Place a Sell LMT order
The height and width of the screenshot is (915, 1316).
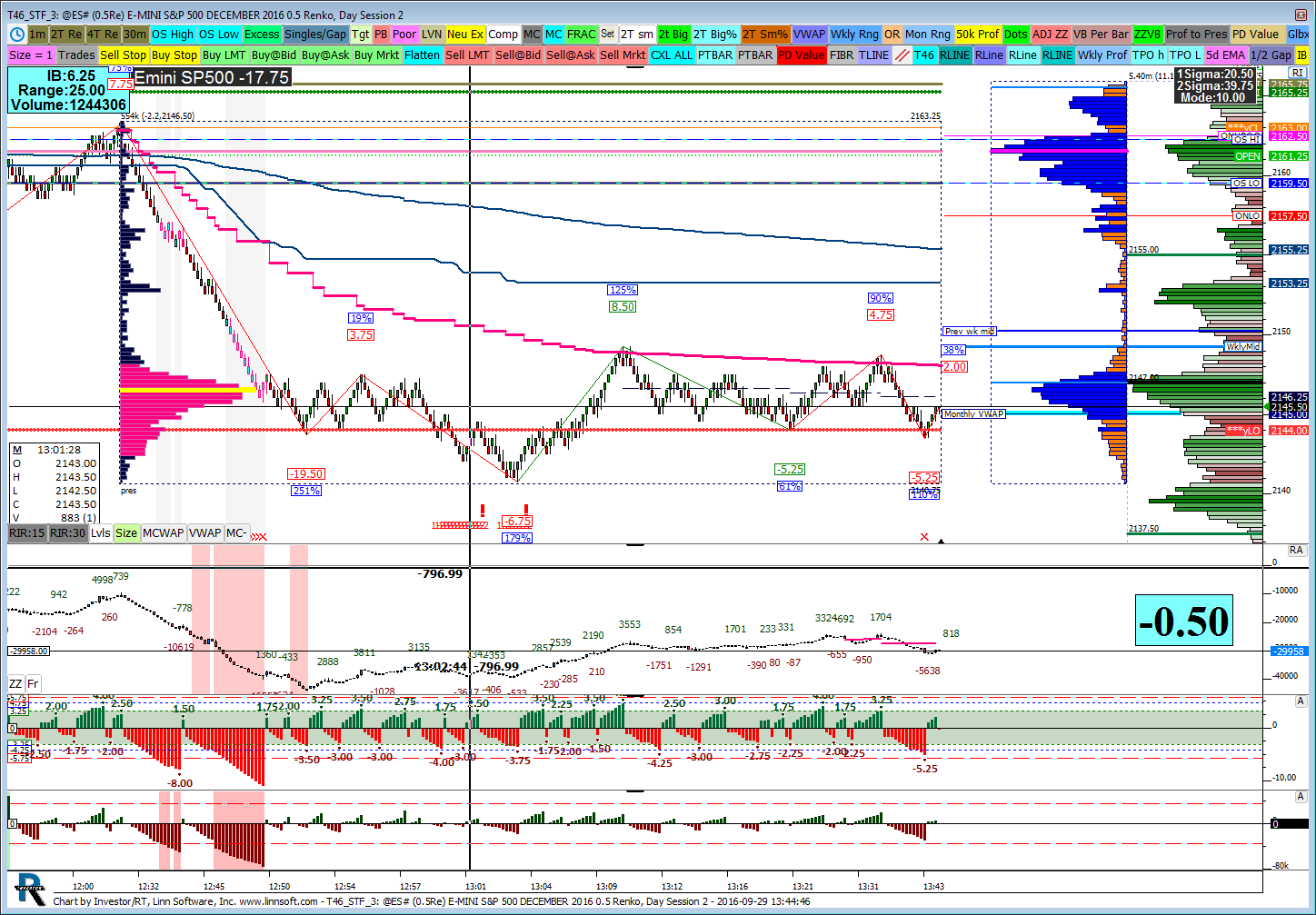[x=468, y=55]
